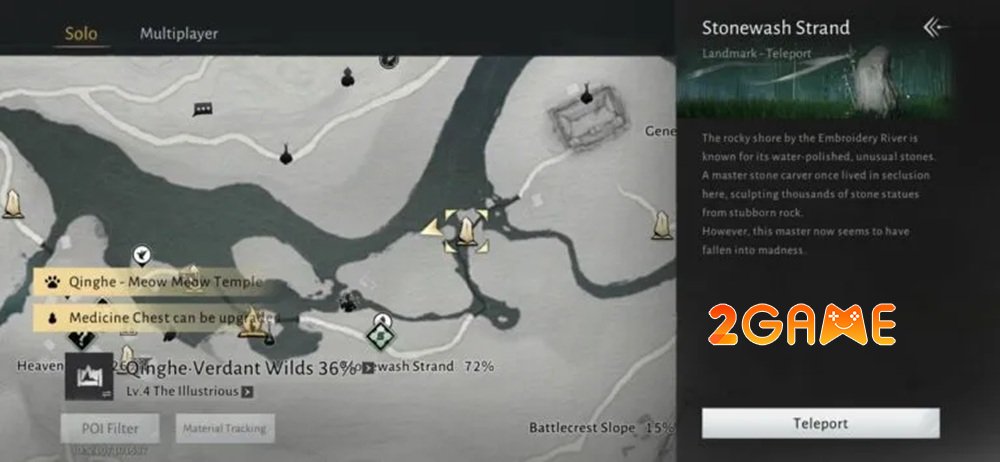Click the gourd marker on northern road
The image size is (1000, 462).
[x=286, y=154]
